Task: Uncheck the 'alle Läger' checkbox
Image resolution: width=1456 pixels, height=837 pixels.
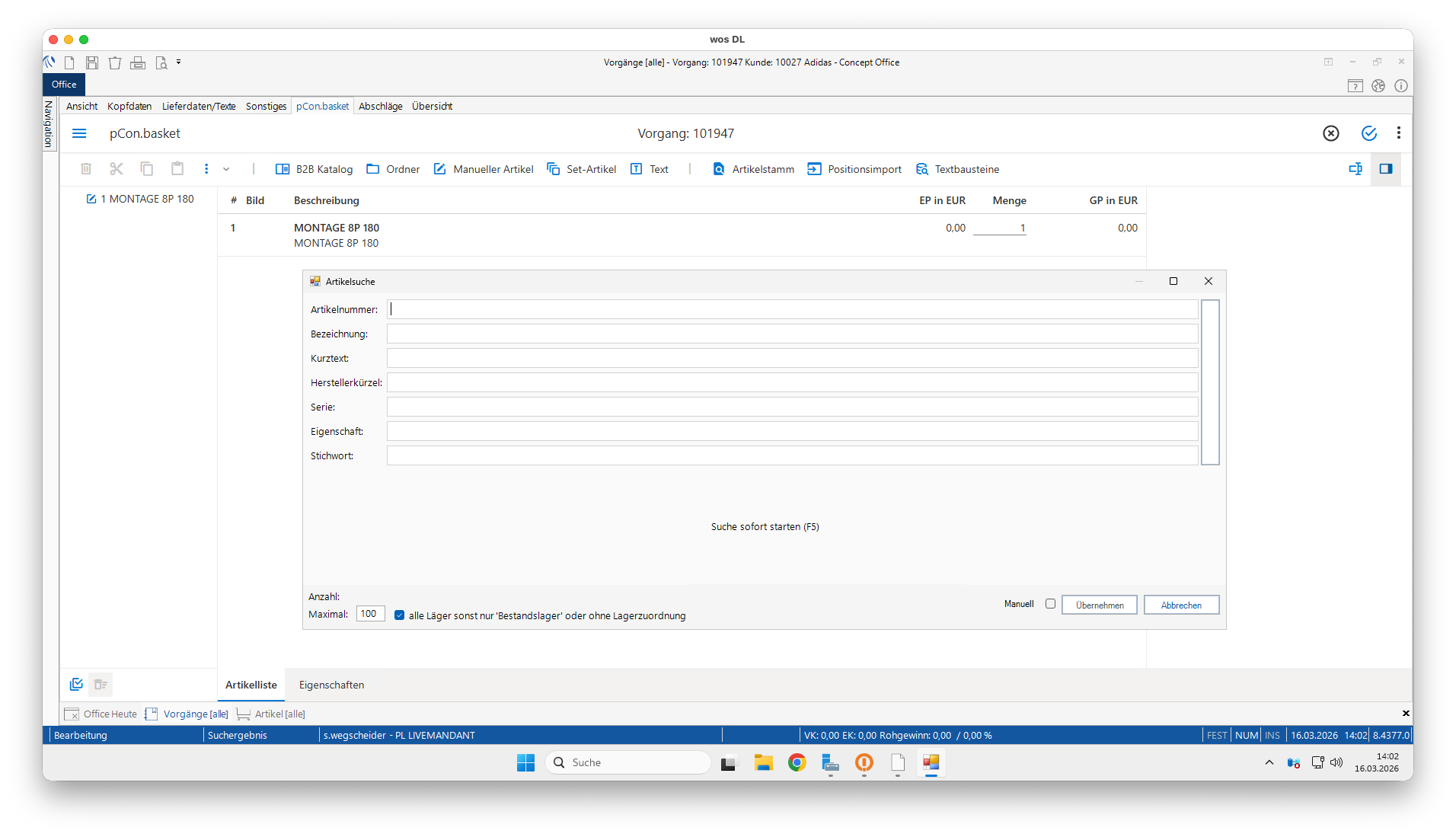Action: point(399,615)
